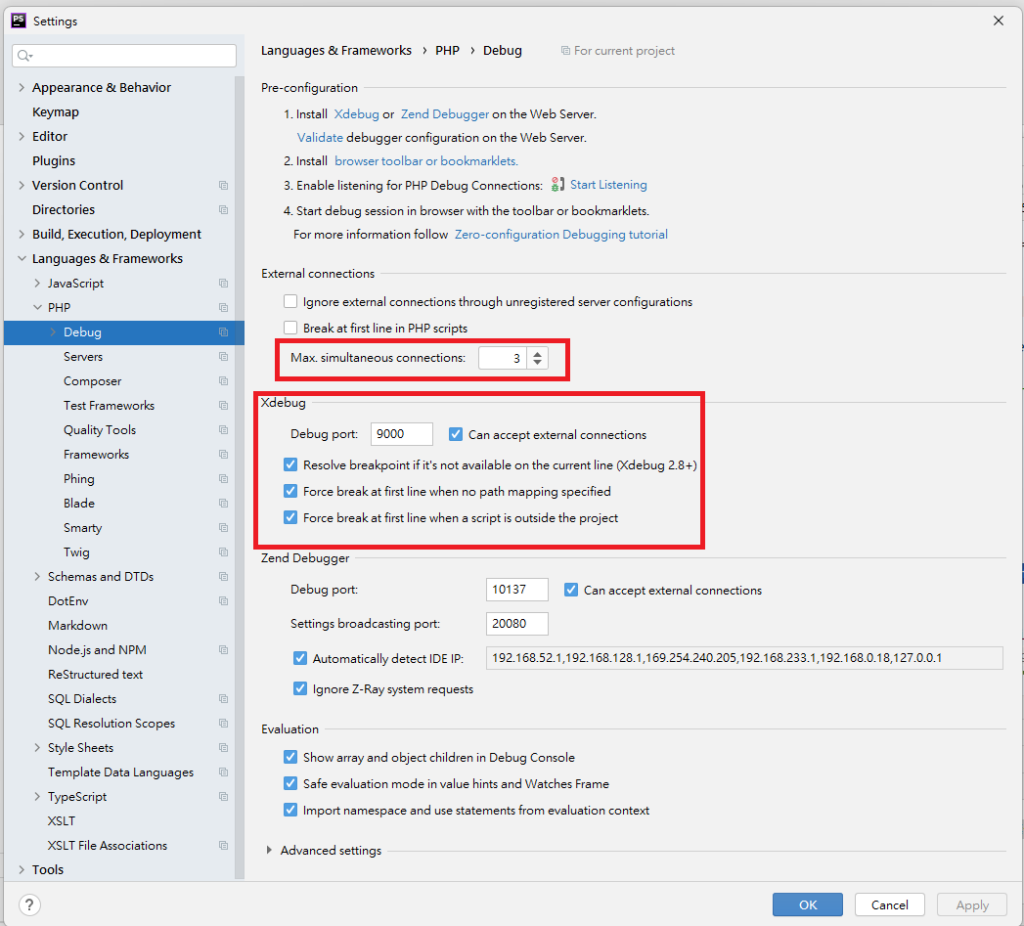
Task: Uncheck Xdebug Can accept external connections
Action: (x=456, y=435)
